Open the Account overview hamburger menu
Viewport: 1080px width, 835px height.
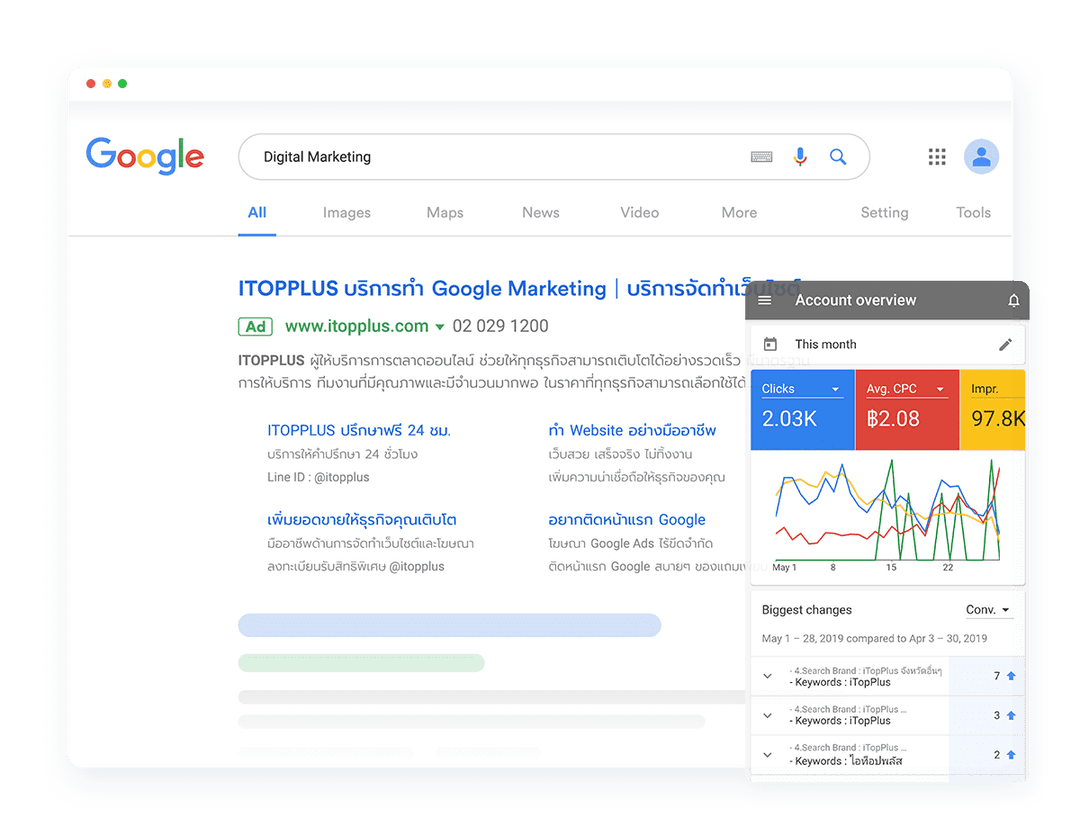pyautogui.click(x=765, y=300)
